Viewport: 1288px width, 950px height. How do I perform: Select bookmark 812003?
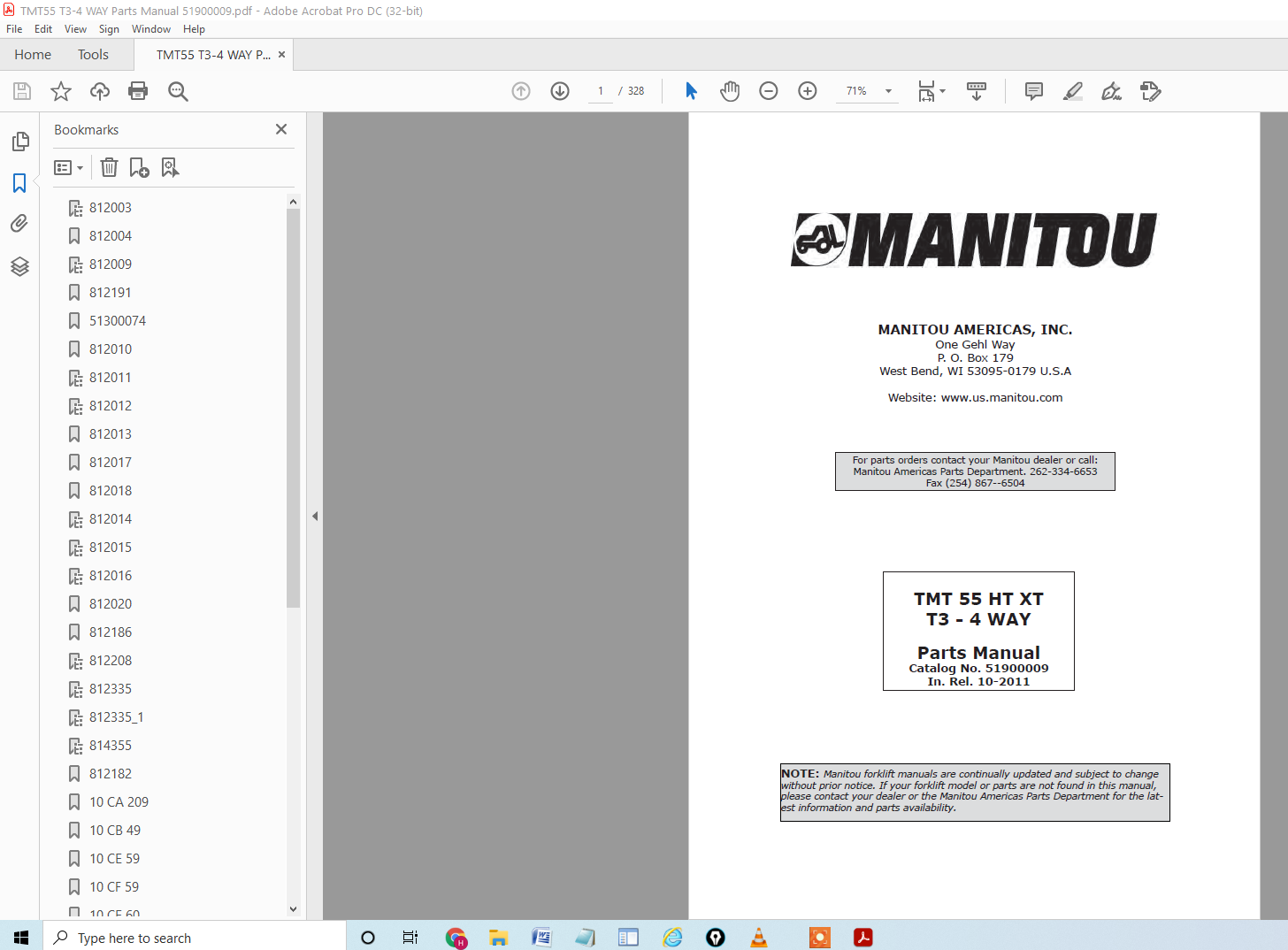tap(111, 208)
